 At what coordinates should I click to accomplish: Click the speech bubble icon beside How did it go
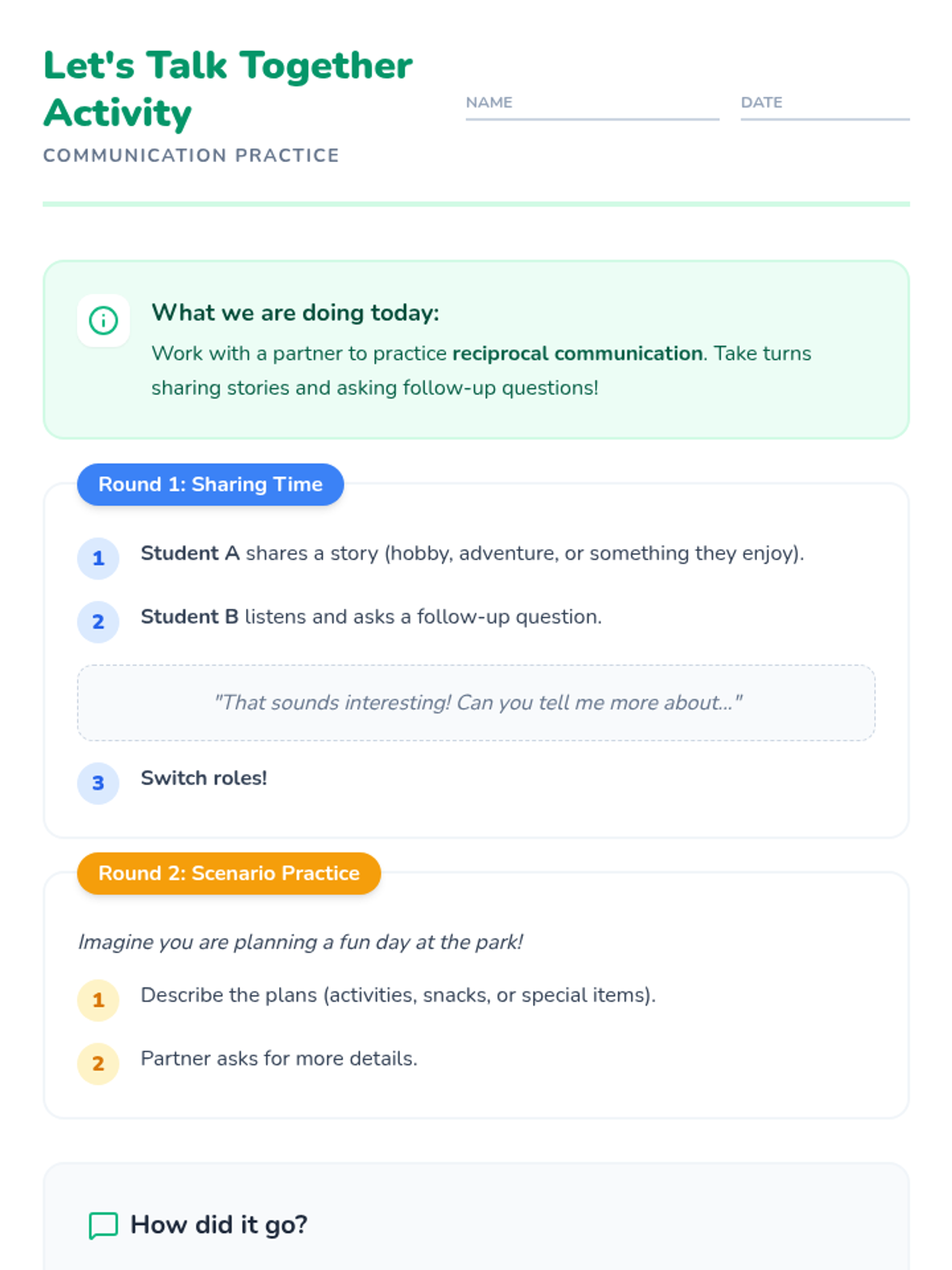[103, 1225]
